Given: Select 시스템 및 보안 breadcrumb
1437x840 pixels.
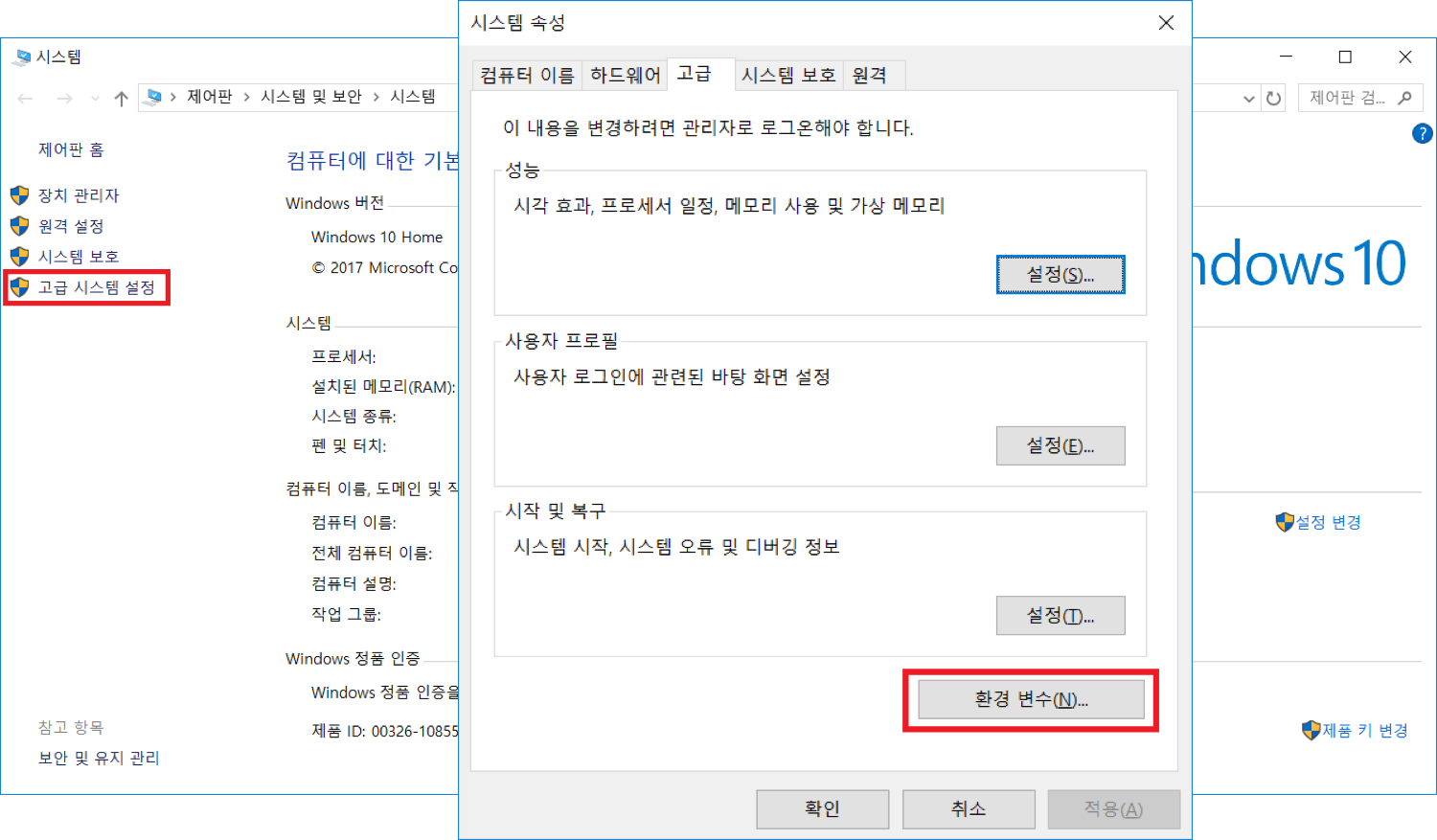Looking at the screenshot, I should point(311,97).
